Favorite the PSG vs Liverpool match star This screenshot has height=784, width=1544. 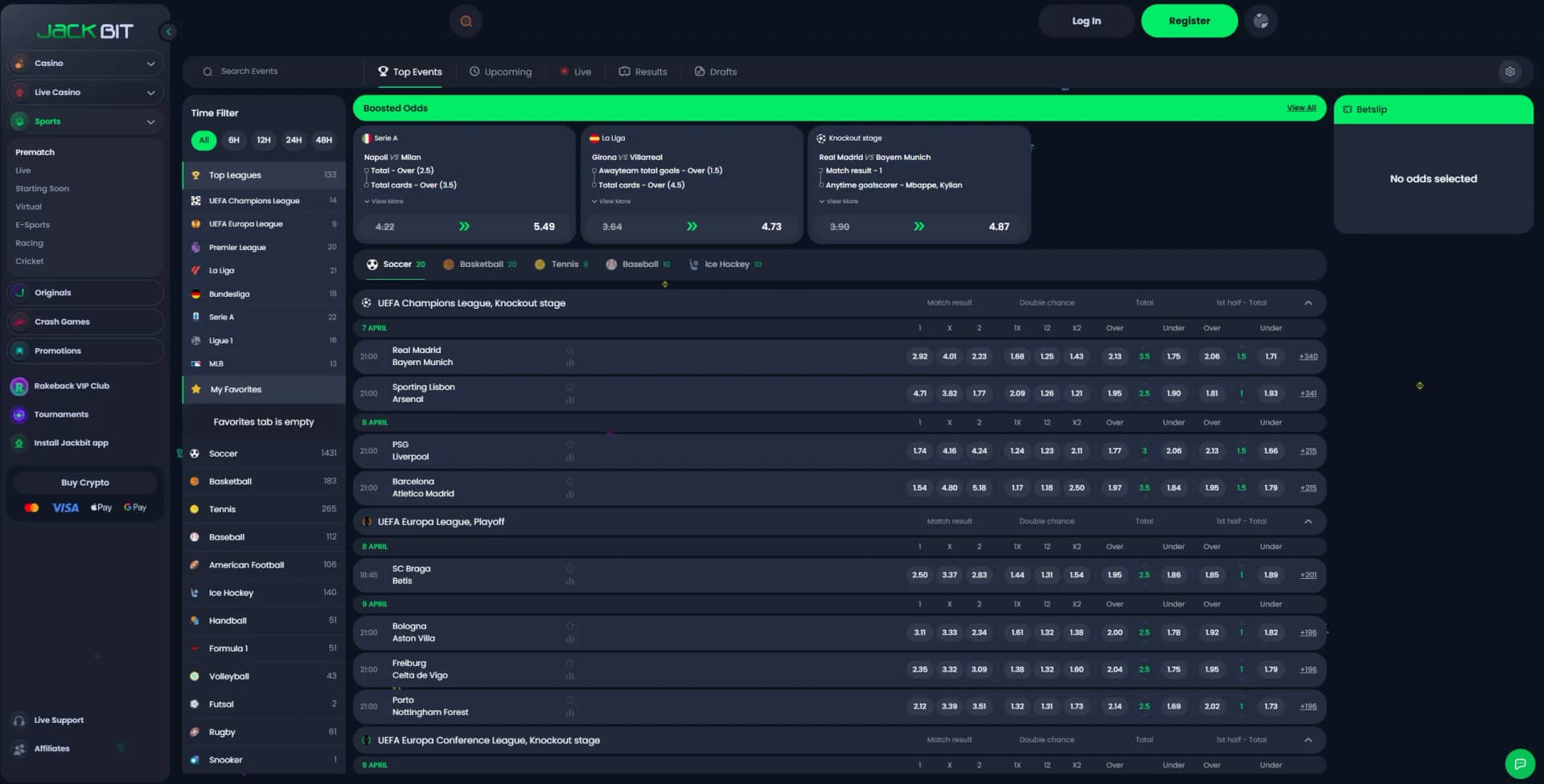click(570, 445)
